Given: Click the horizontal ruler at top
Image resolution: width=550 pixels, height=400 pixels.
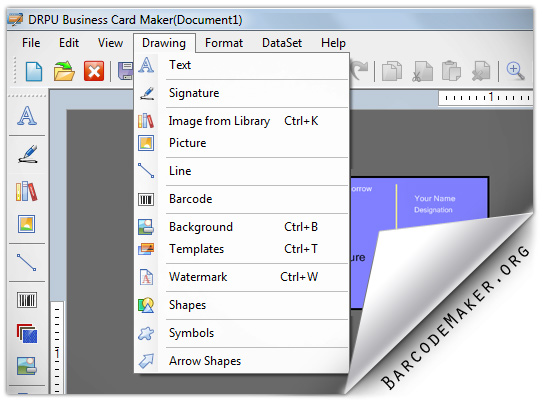Looking at the screenshot, I should [x=485, y=98].
